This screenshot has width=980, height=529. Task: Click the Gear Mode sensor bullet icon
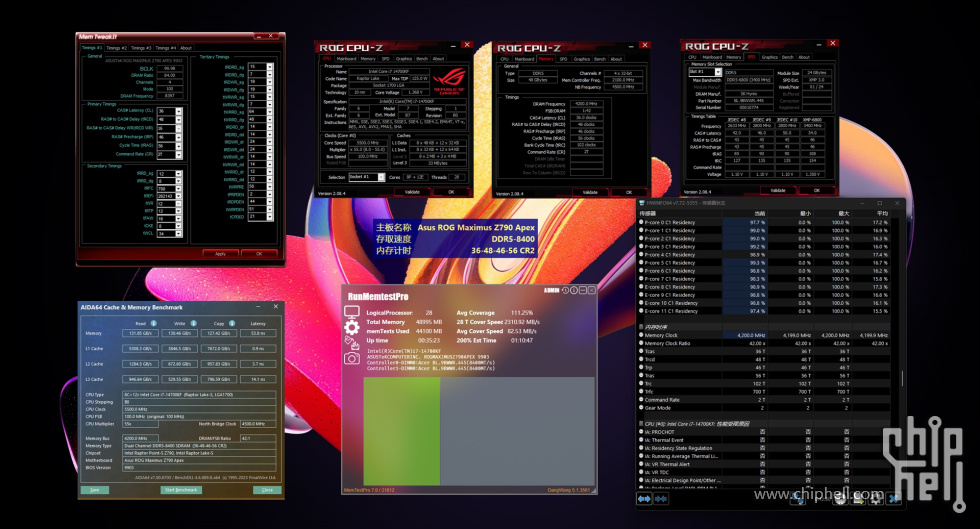(x=641, y=408)
